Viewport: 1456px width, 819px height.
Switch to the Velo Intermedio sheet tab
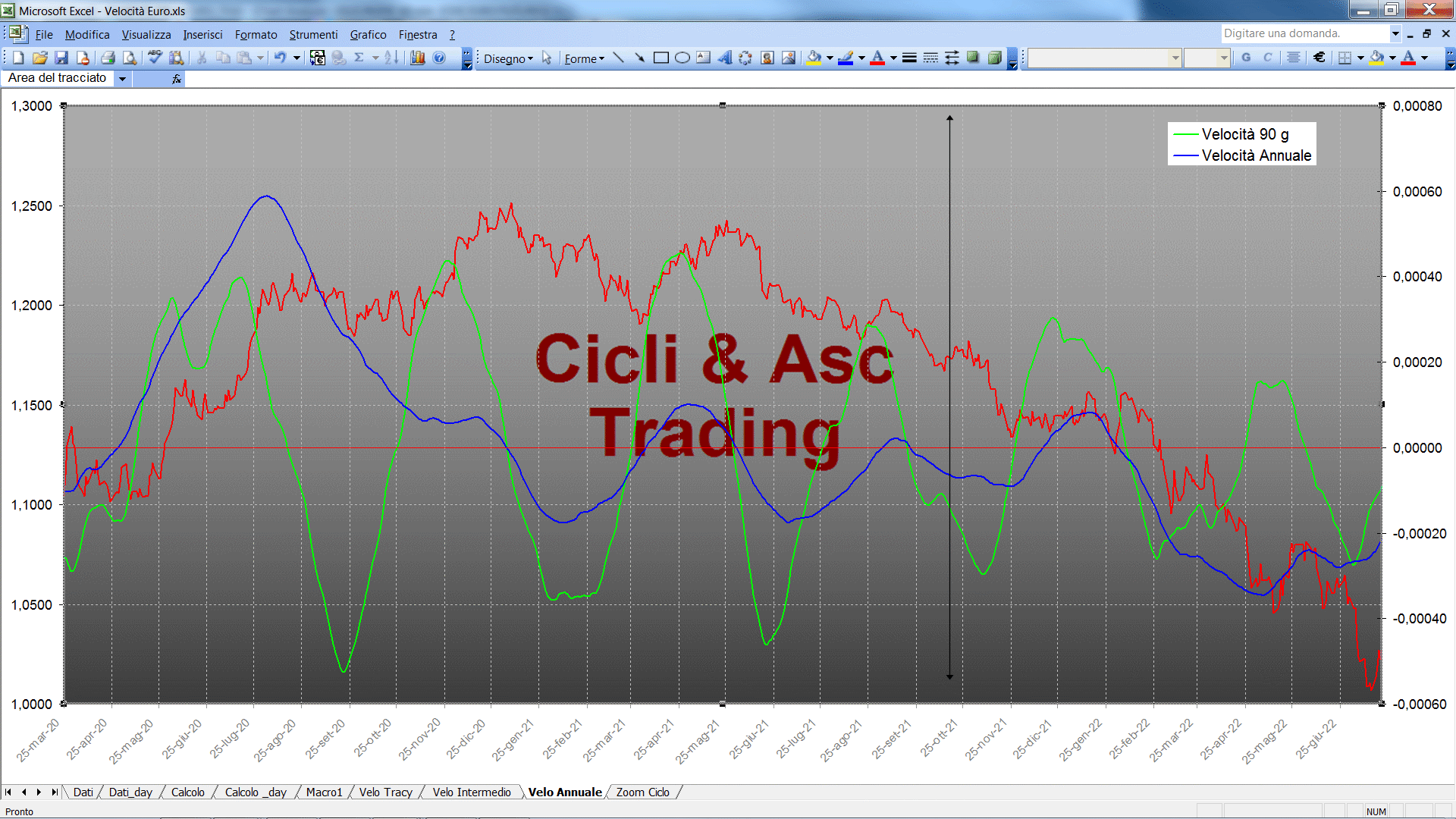472,792
